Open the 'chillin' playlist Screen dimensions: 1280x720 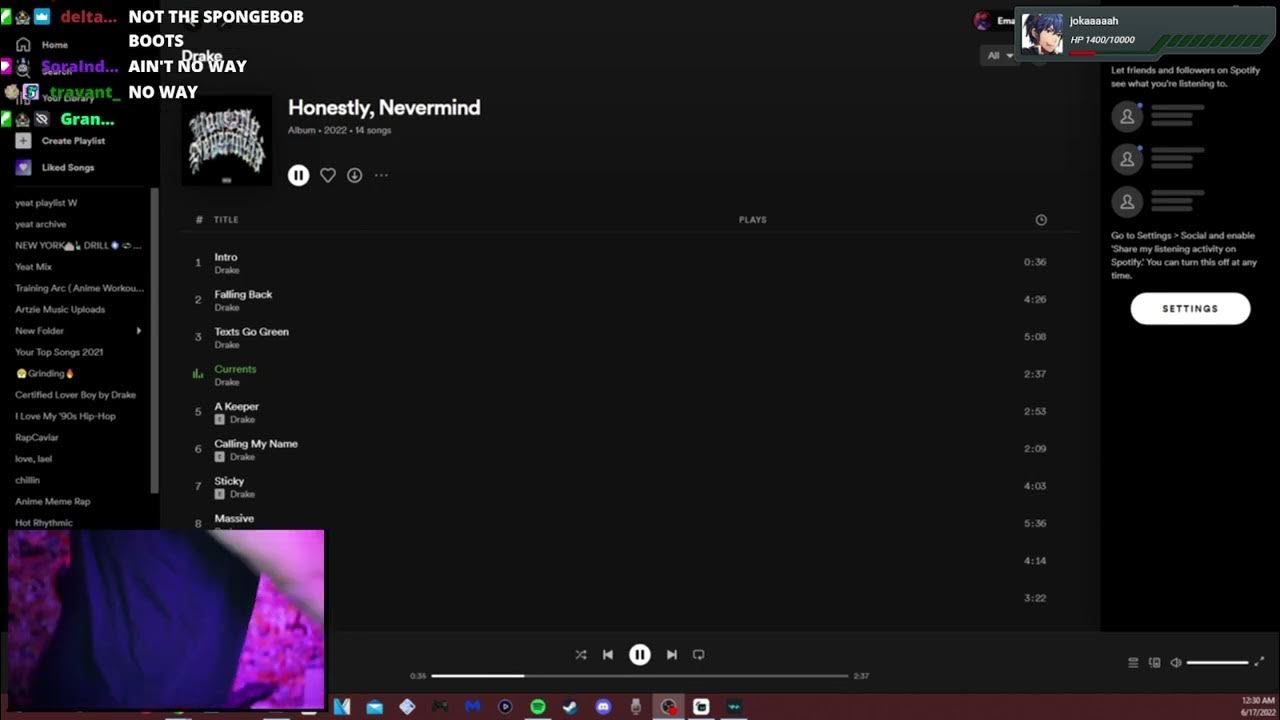pyautogui.click(x=28, y=480)
